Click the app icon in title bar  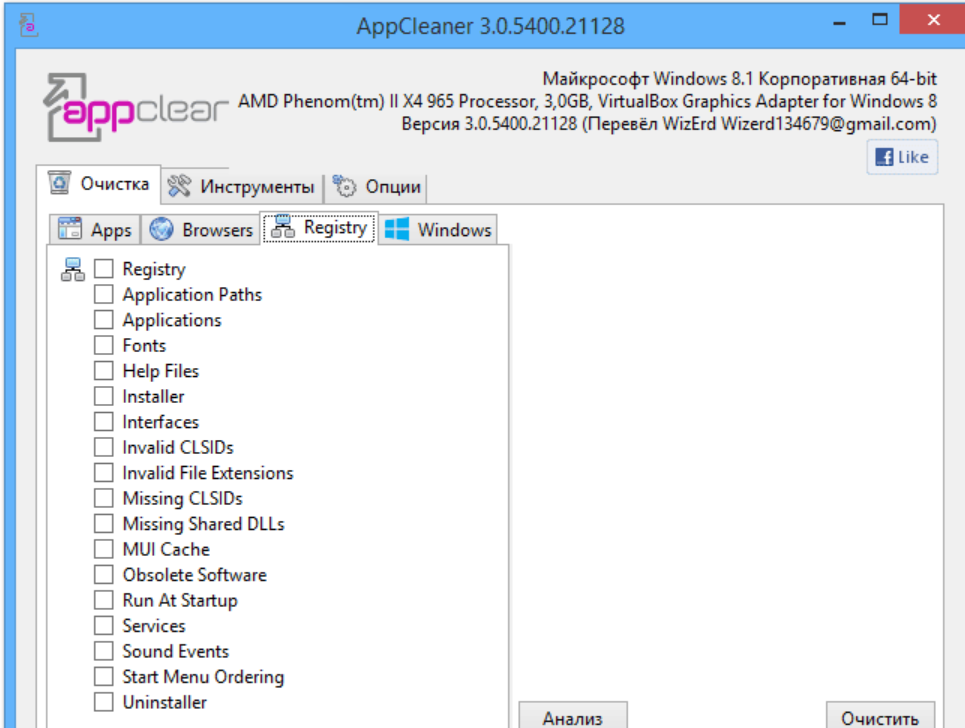tap(28, 25)
